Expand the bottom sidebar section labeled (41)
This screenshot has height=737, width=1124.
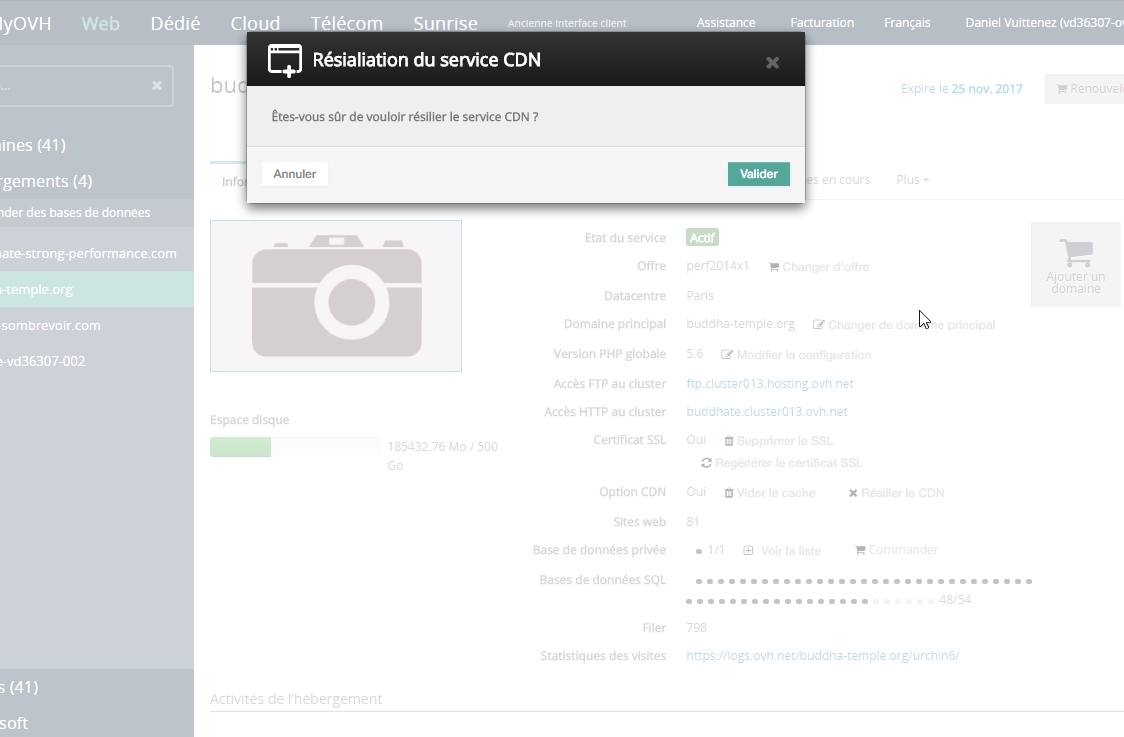pyautogui.click(x=19, y=688)
